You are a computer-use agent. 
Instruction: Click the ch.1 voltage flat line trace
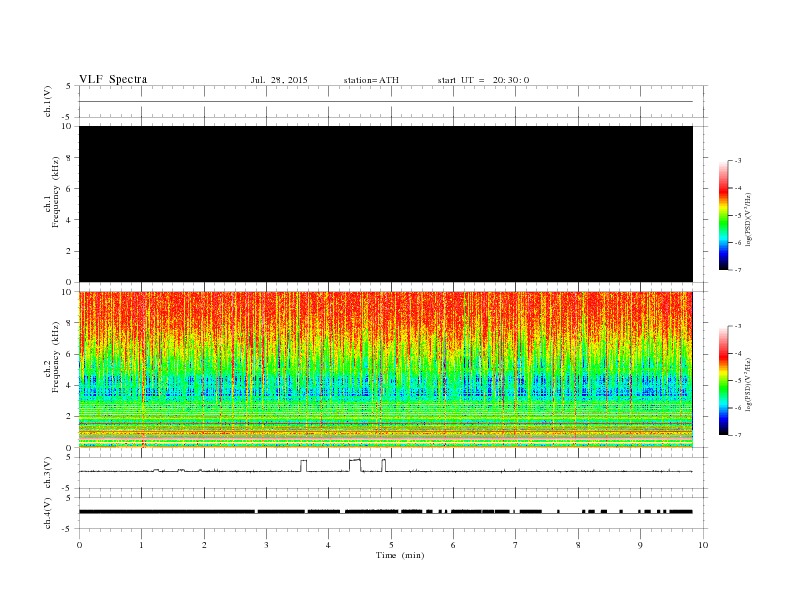coord(386,101)
